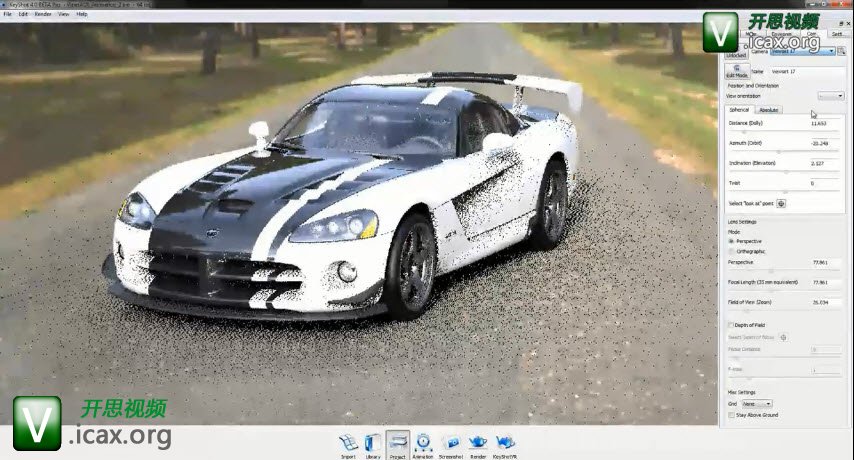Open the Edit menu
Image resolution: width=854 pixels, height=460 pixels.
click(x=23, y=14)
